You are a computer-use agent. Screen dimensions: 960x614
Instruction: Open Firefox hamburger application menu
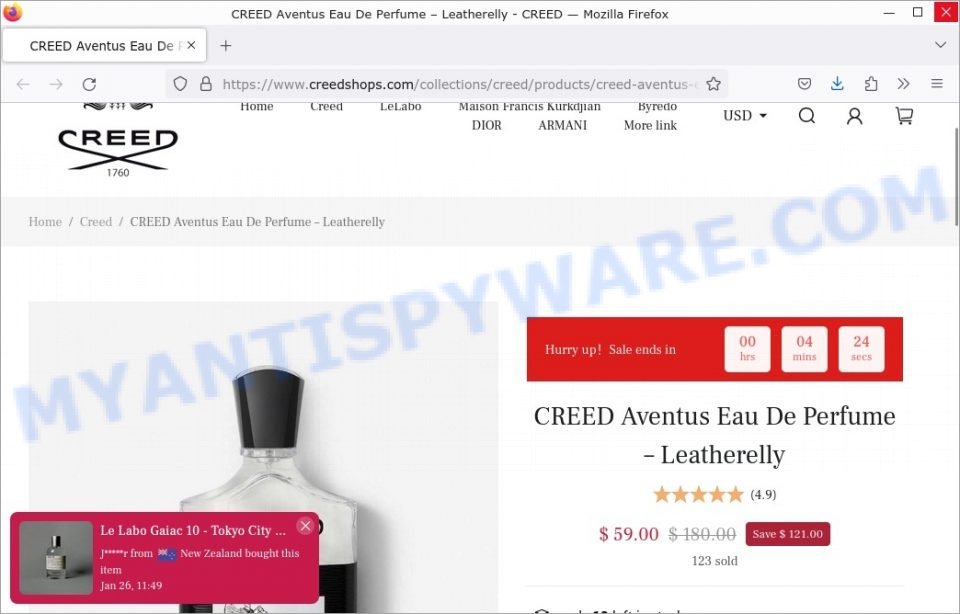click(x=937, y=84)
